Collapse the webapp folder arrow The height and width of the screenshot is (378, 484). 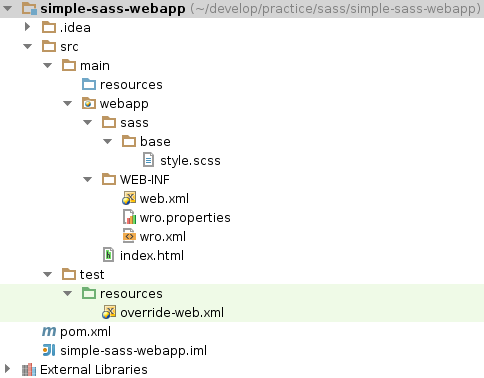coord(68,104)
